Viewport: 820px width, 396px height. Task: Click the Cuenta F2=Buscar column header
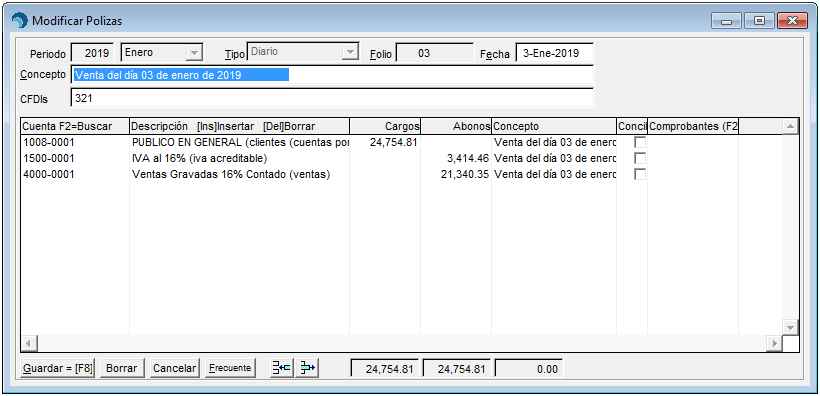click(x=75, y=126)
